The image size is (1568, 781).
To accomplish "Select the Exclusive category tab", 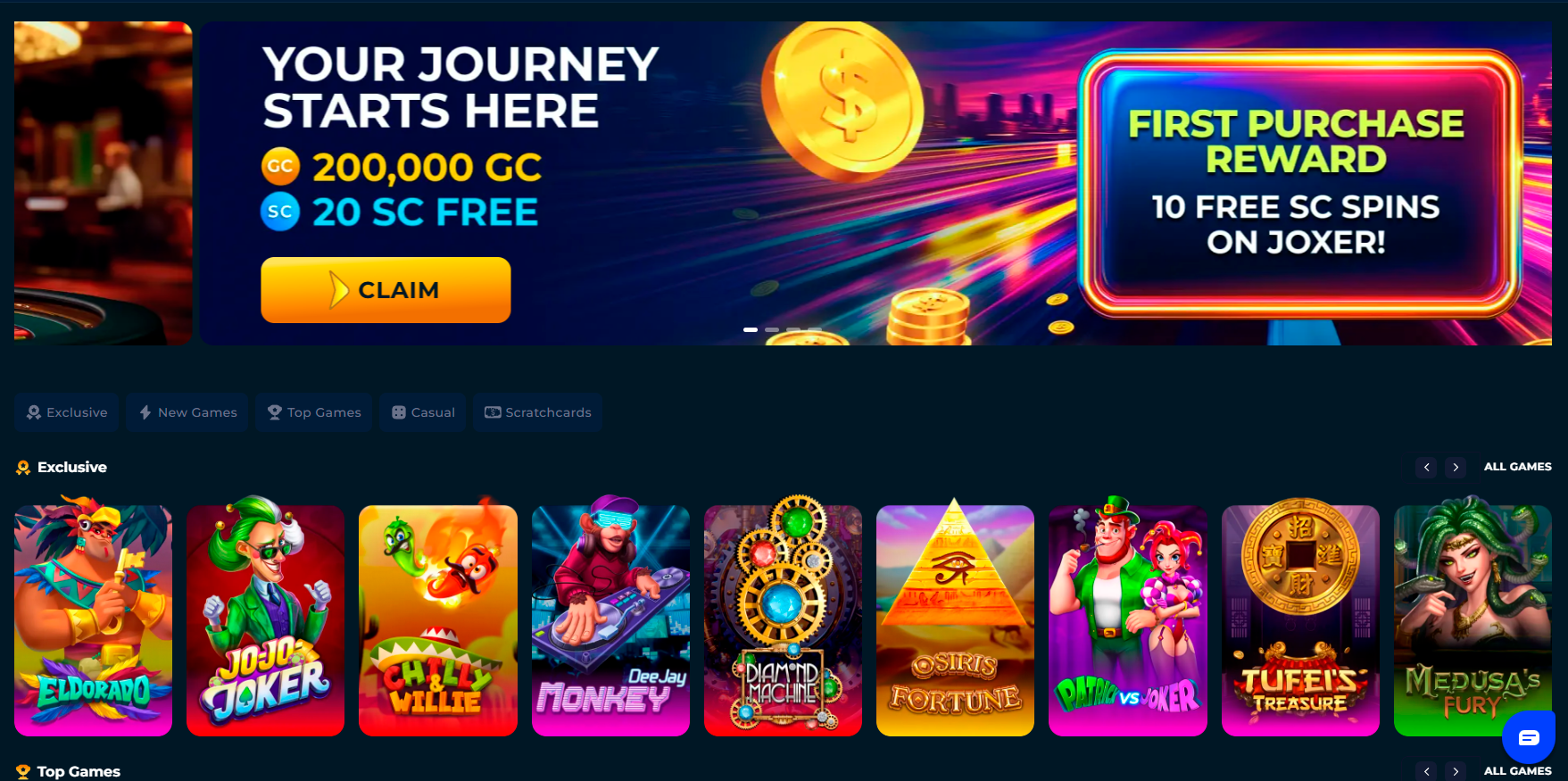I will click(x=67, y=412).
